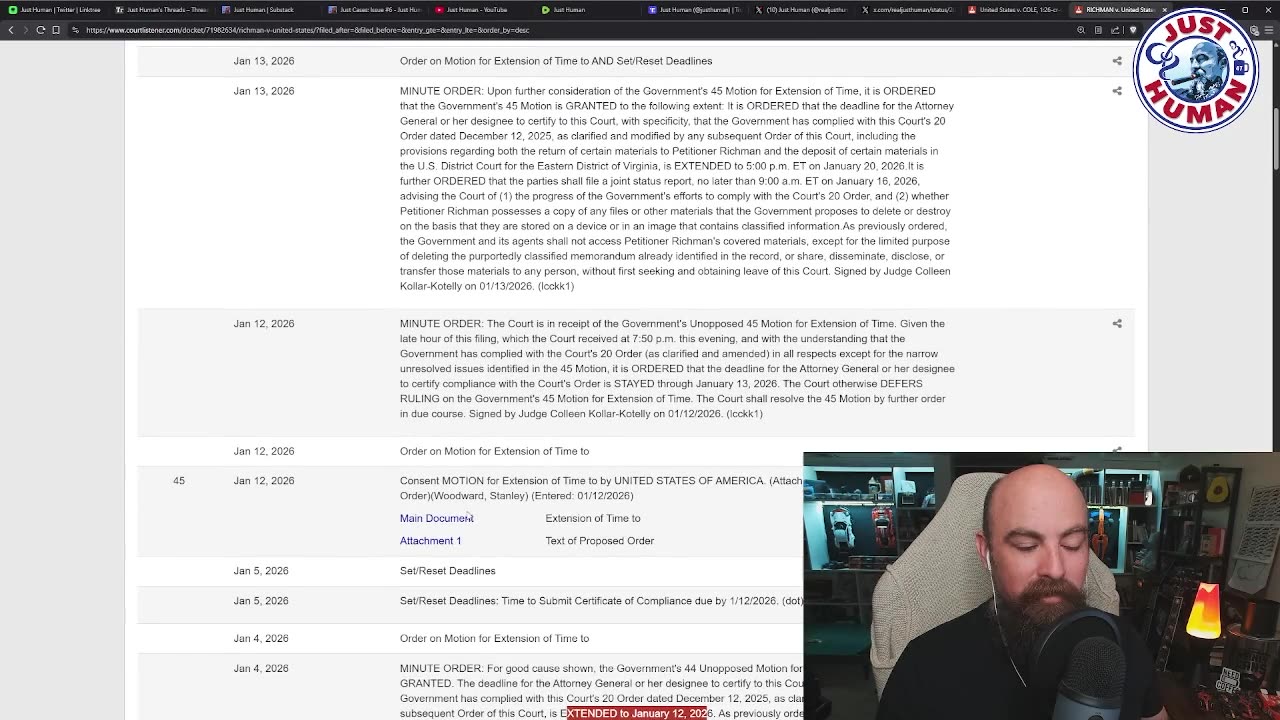Maximize the browser window
Viewport: 1280px width, 720px height.
1244,10
